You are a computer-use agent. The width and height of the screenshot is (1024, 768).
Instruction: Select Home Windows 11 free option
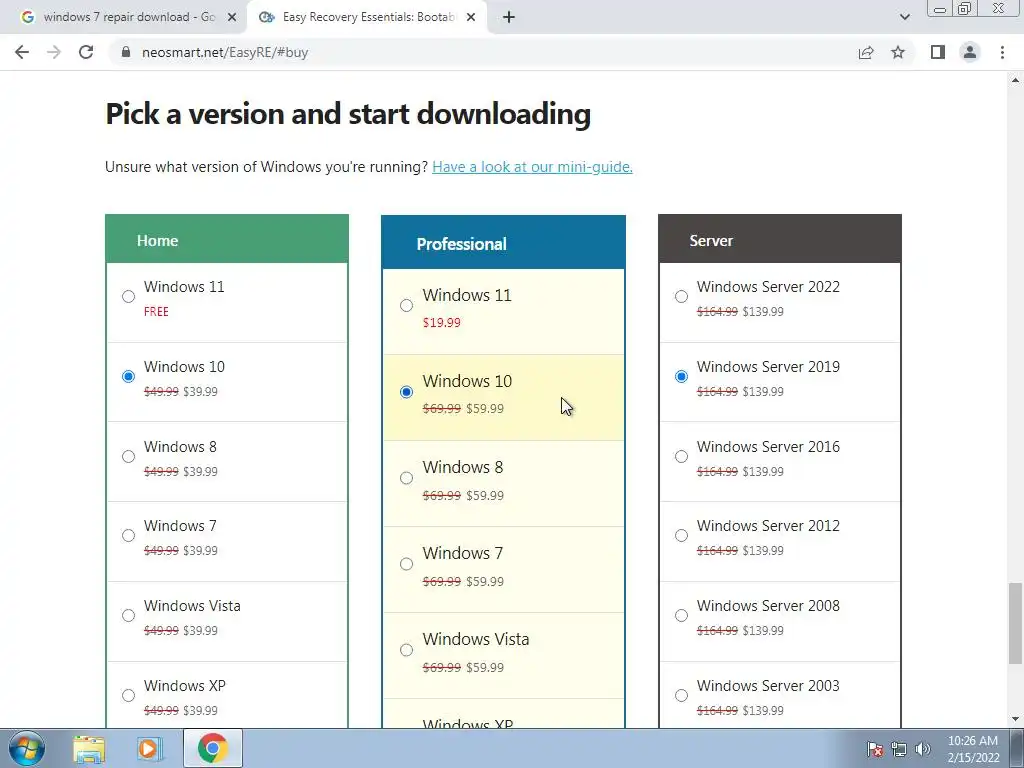[x=129, y=296]
